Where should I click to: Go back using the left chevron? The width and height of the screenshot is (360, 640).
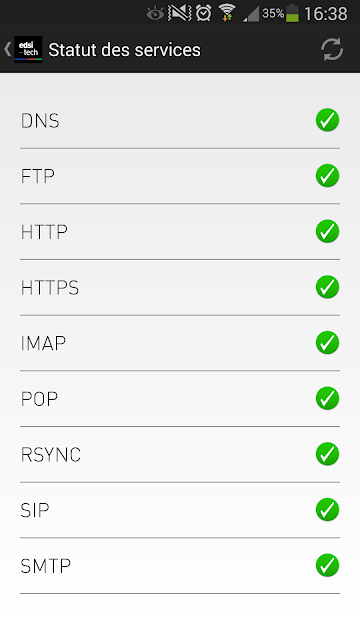click(x=7, y=49)
